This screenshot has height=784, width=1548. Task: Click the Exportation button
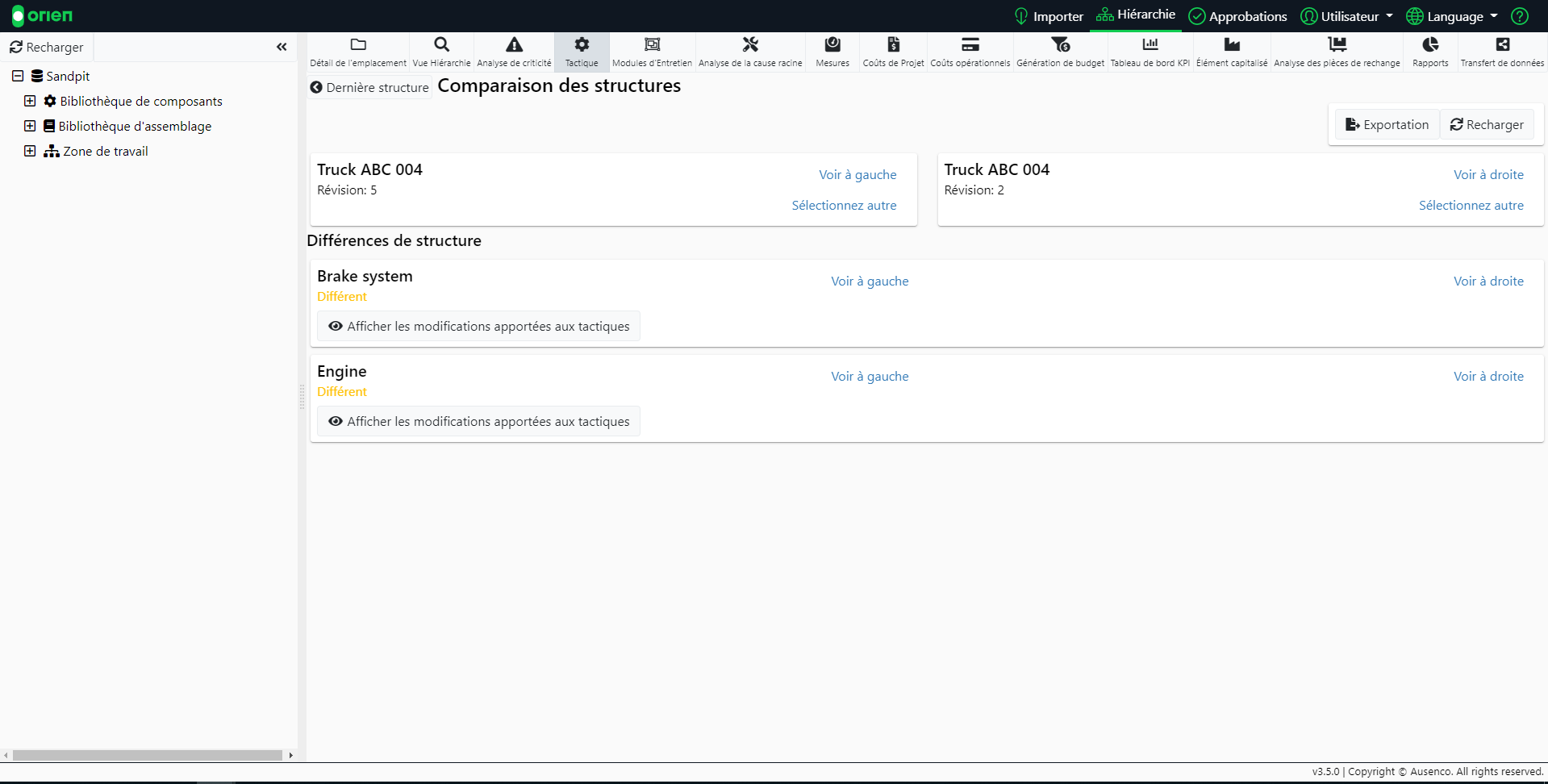click(1387, 124)
